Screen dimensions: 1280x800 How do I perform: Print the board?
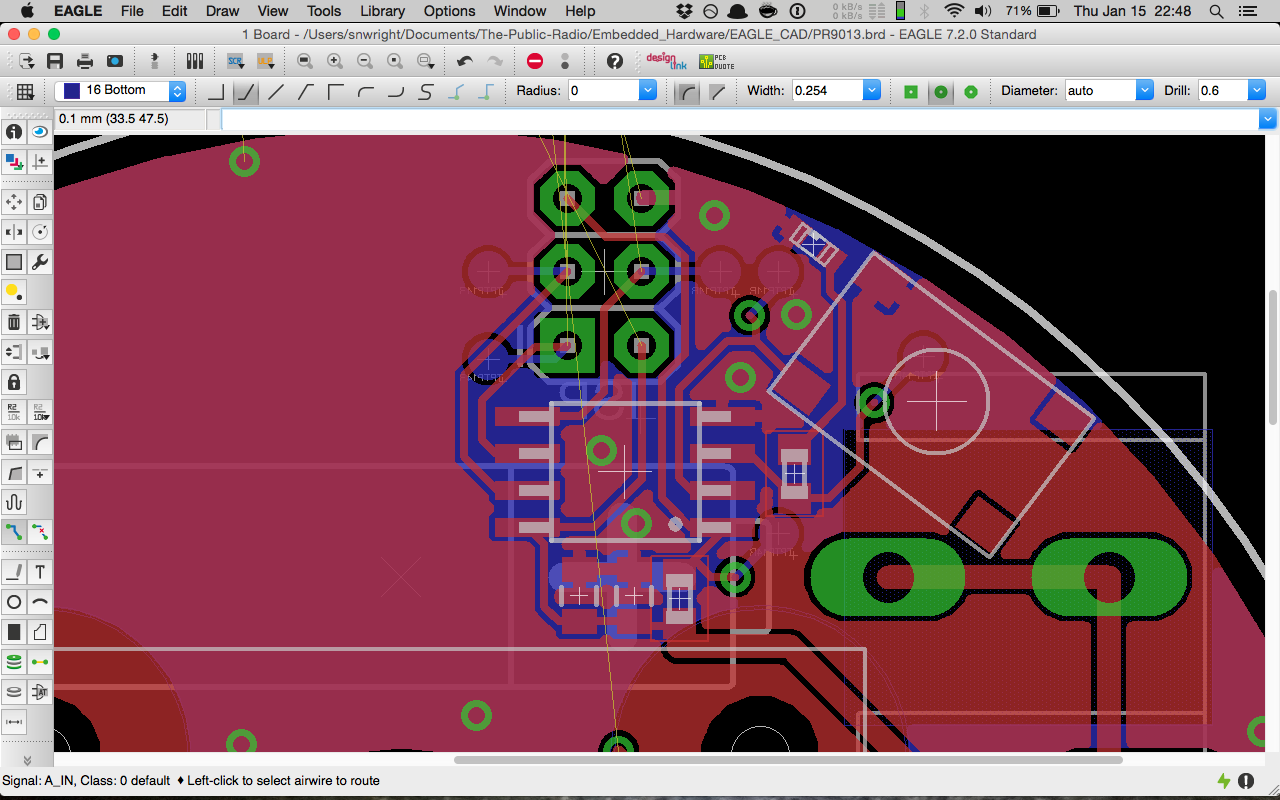[x=85, y=61]
